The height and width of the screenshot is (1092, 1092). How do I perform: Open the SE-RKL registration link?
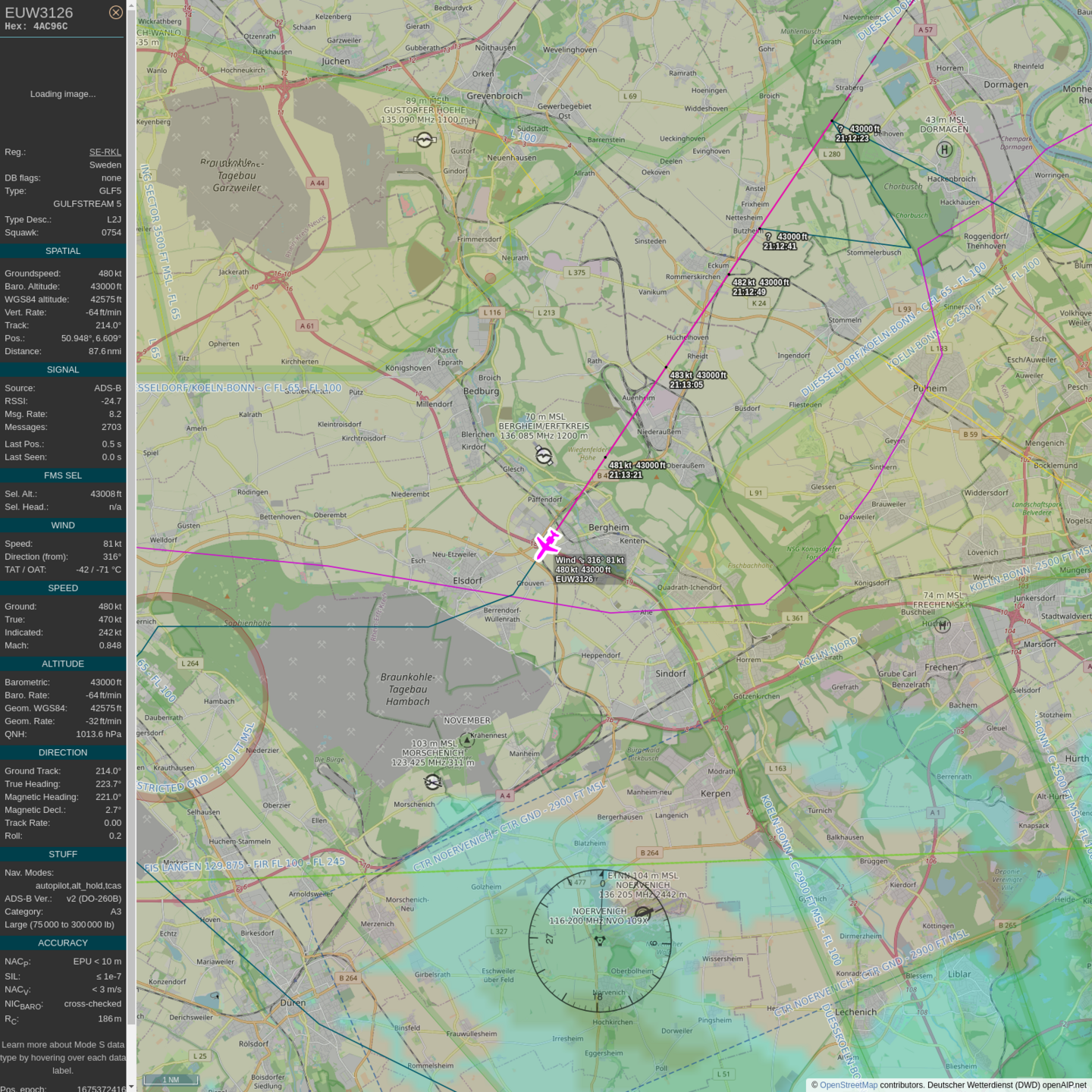(105, 152)
